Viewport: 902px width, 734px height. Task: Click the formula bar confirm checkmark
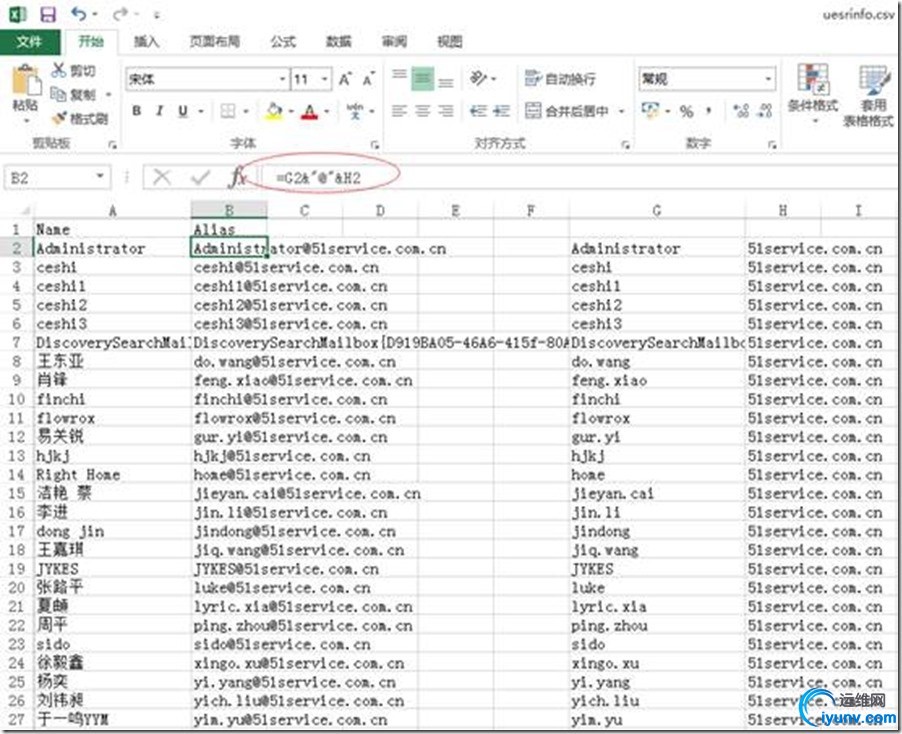pos(200,177)
